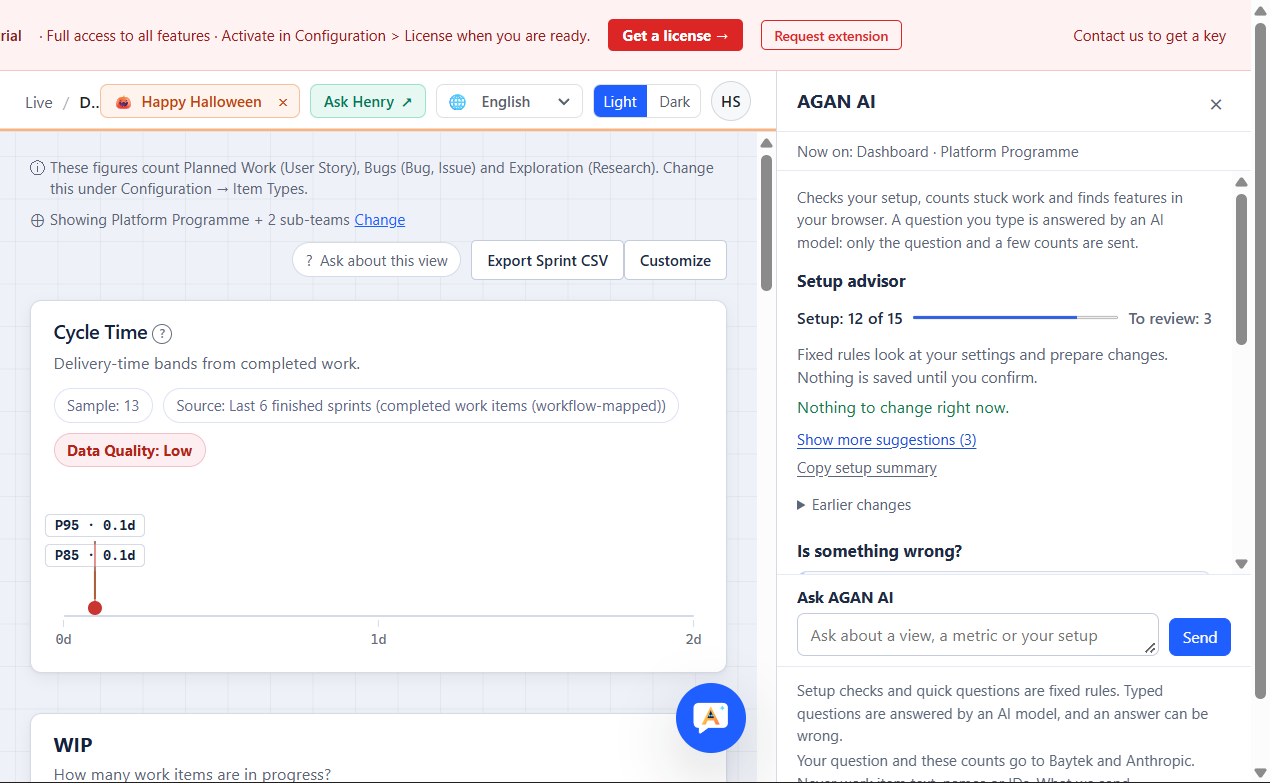
Task: Click the red cycle time marker dot
Action: tap(95, 608)
